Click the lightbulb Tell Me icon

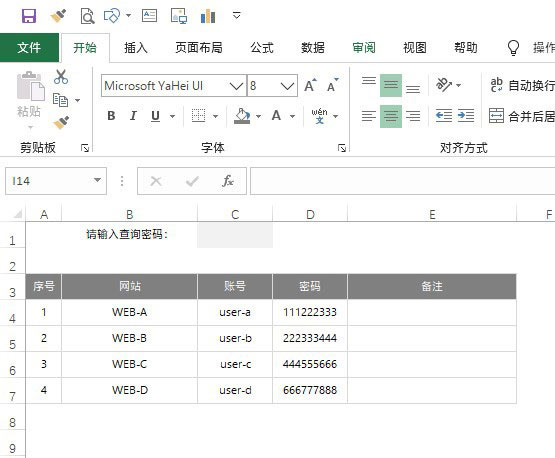tap(513, 47)
